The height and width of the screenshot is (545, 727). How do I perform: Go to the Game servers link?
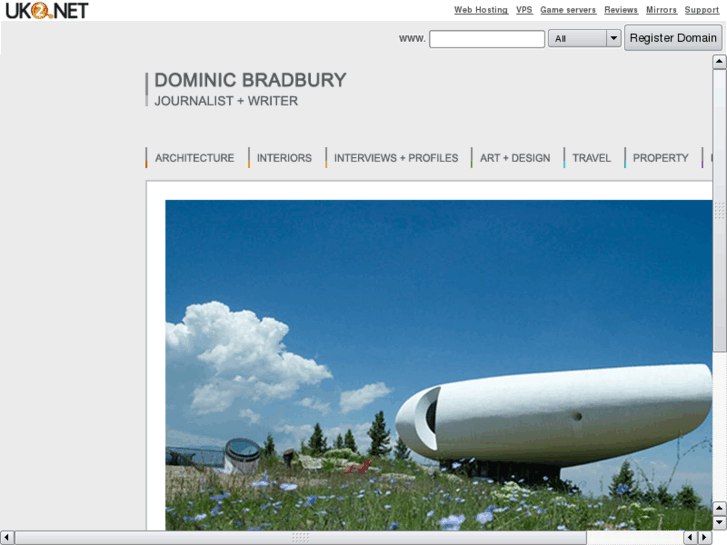568,10
